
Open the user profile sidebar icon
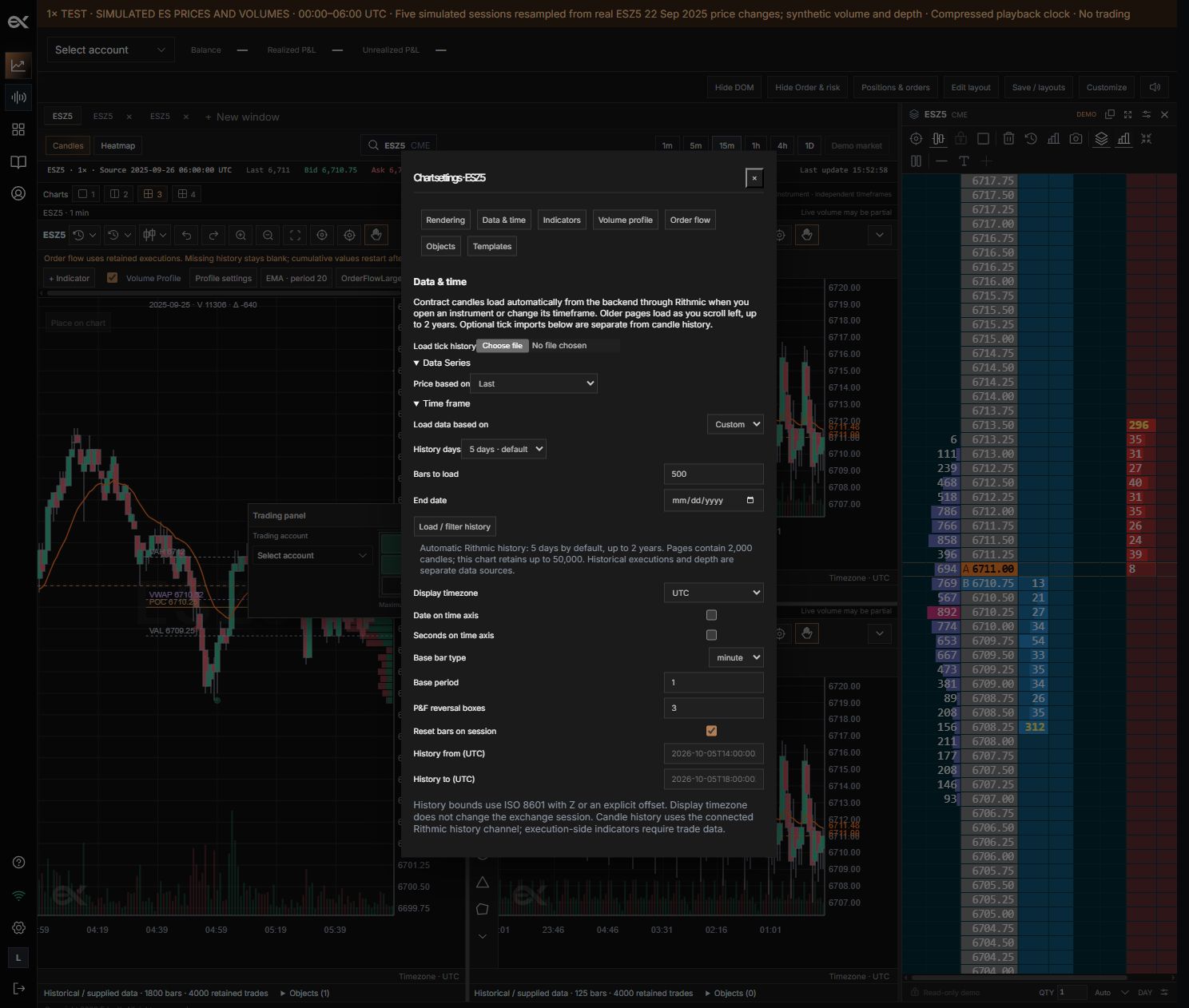pyautogui.click(x=18, y=193)
